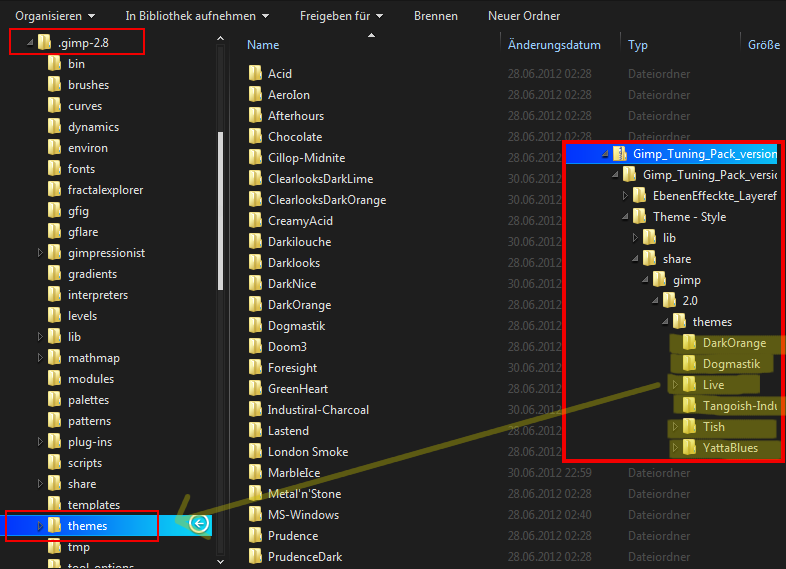Sort by Änderungsdatum column header
The image size is (786, 569).
(554, 45)
